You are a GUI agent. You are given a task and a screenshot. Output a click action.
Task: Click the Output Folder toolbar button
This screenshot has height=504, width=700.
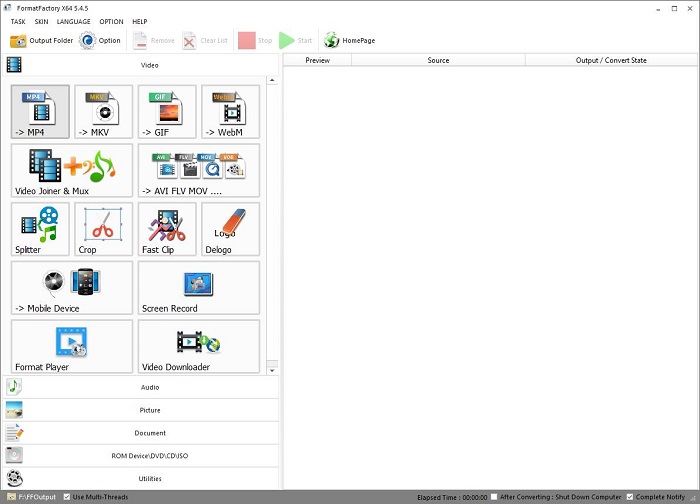[x=41, y=41]
